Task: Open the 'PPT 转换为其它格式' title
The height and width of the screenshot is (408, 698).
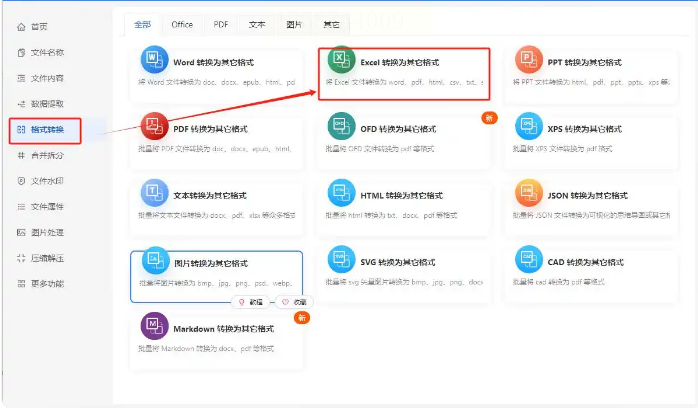Action: [584, 62]
